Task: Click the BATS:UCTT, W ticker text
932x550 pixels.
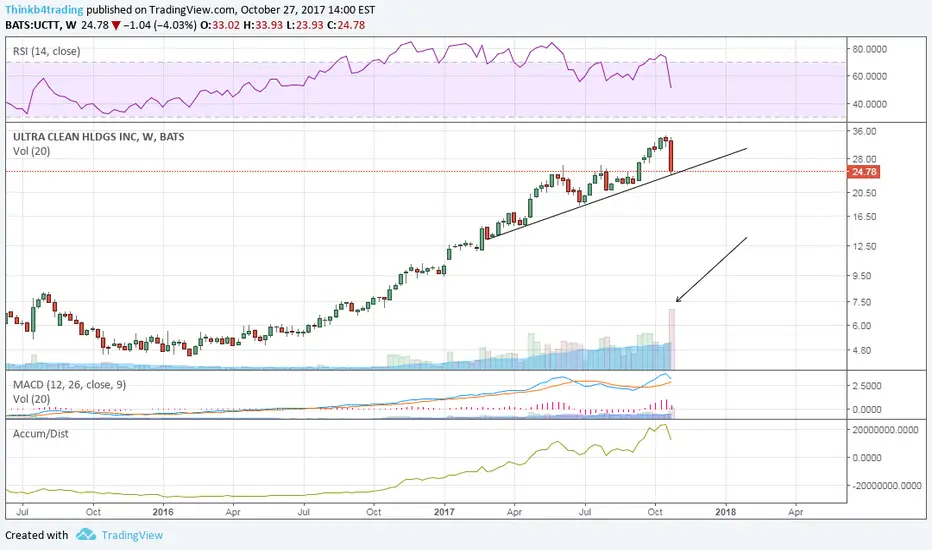Action: coord(40,25)
